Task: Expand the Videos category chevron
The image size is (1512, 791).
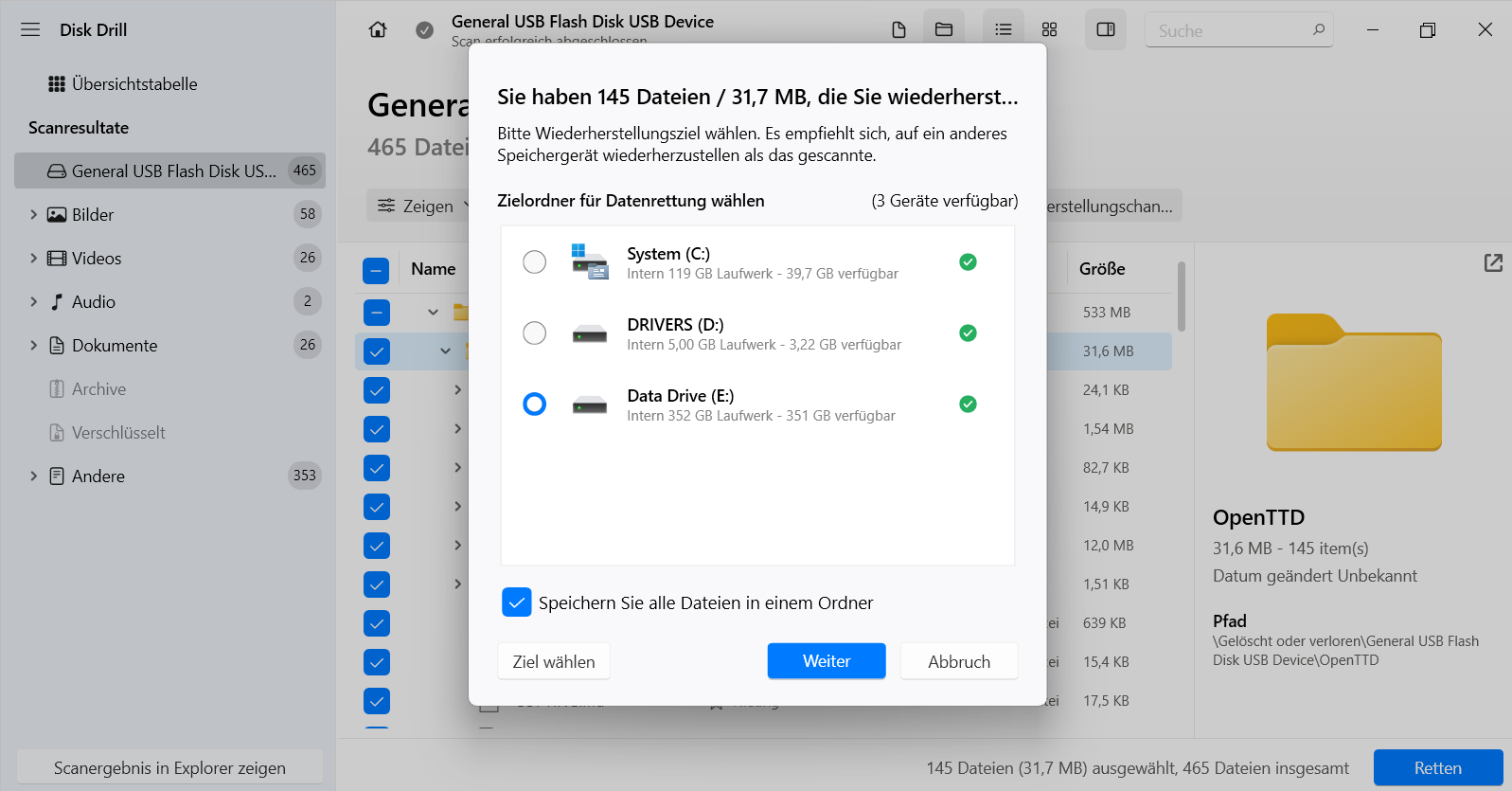Action: 33,259
